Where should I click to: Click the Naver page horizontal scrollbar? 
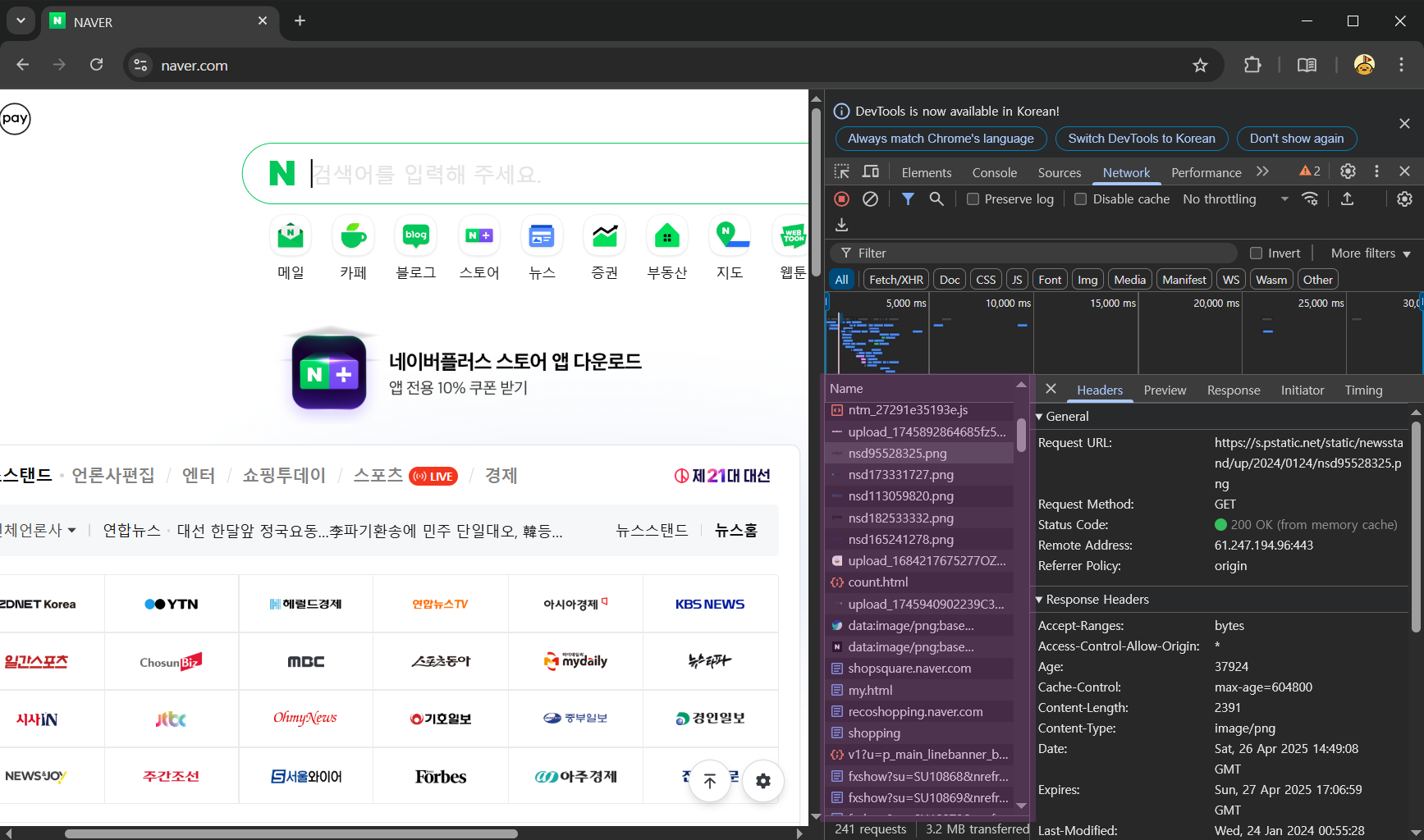tap(291, 833)
